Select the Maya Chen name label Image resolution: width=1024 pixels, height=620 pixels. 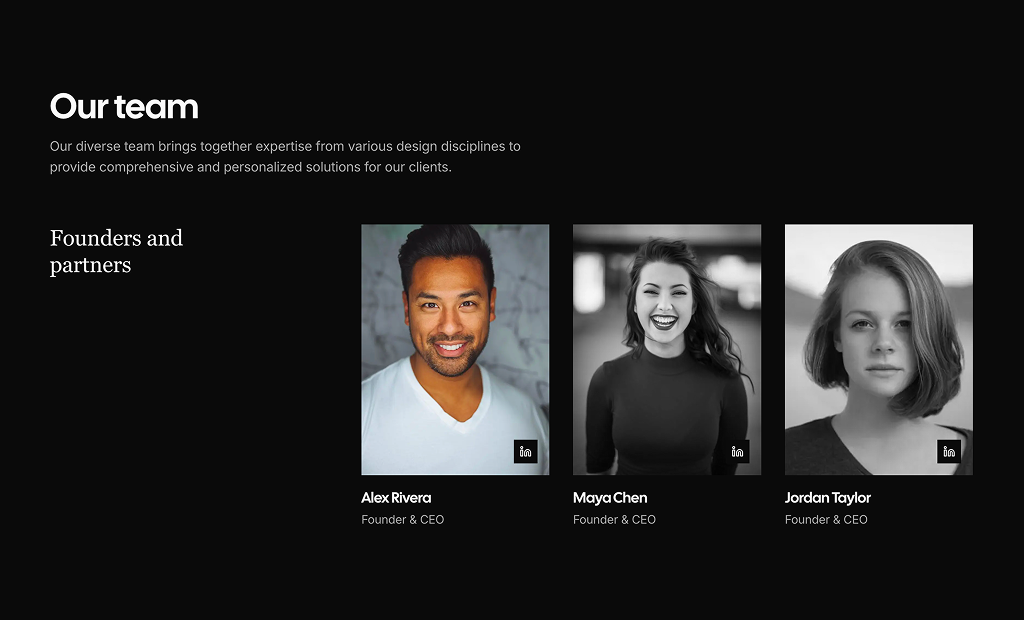(x=610, y=498)
